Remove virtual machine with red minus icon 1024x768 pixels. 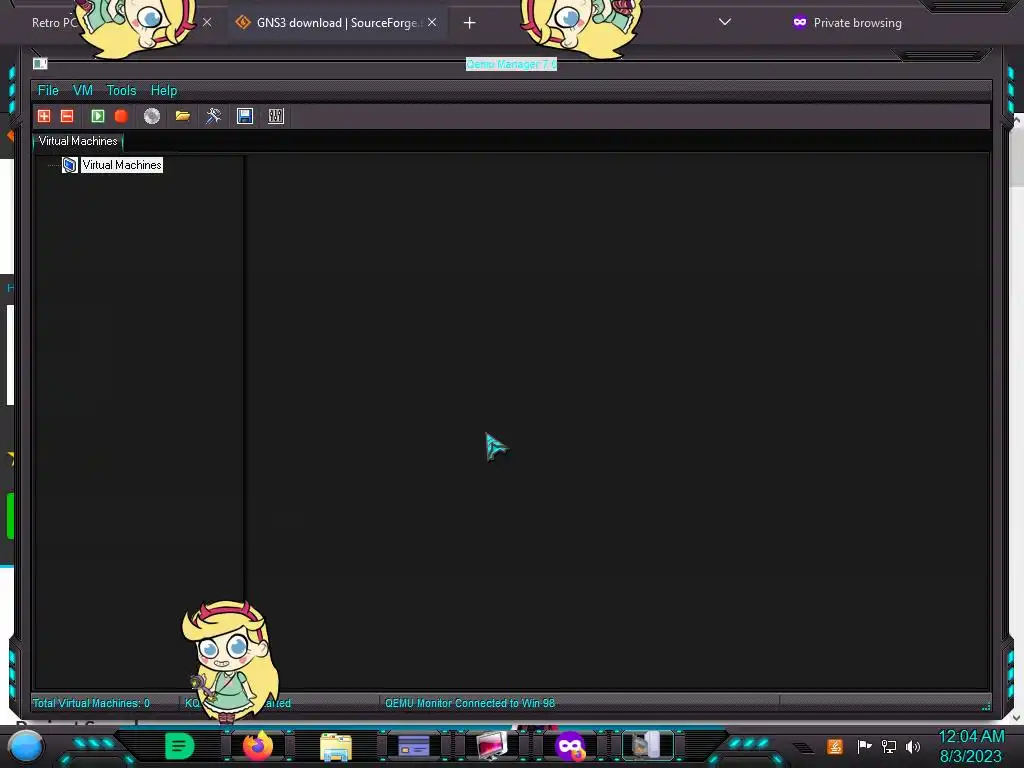(67, 116)
